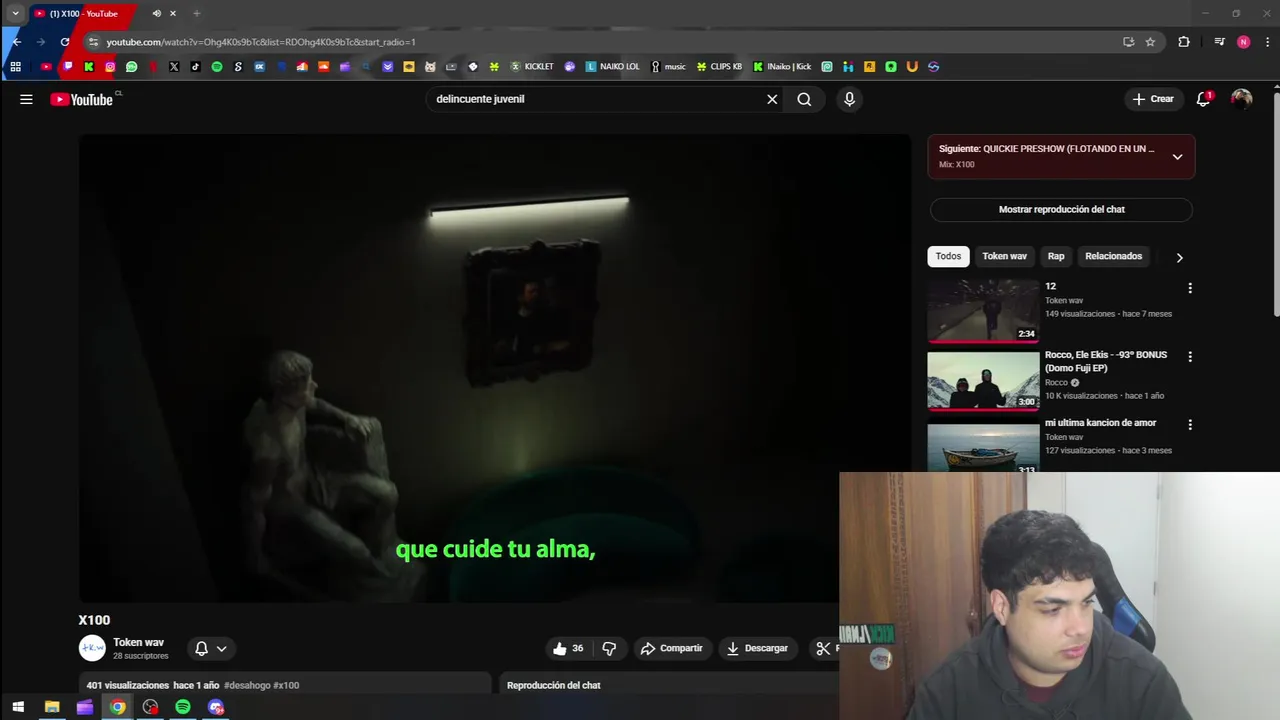Open the Chrome apps grid shortcut
The width and height of the screenshot is (1280, 720).
coord(15,67)
